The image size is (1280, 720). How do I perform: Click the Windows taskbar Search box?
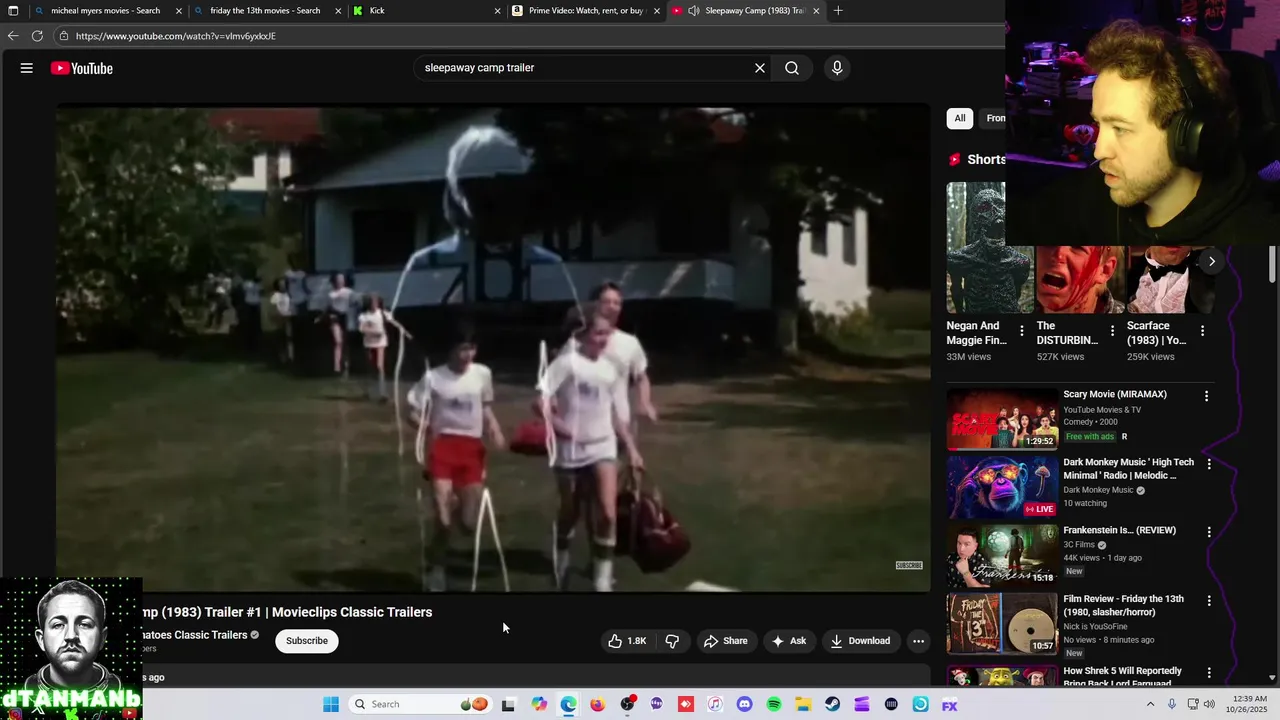click(419, 704)
